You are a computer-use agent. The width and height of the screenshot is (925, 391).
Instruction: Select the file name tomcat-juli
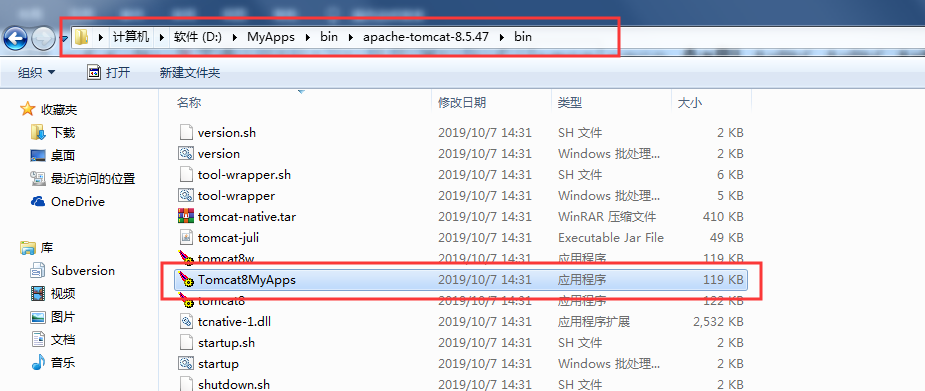[228, 238]
